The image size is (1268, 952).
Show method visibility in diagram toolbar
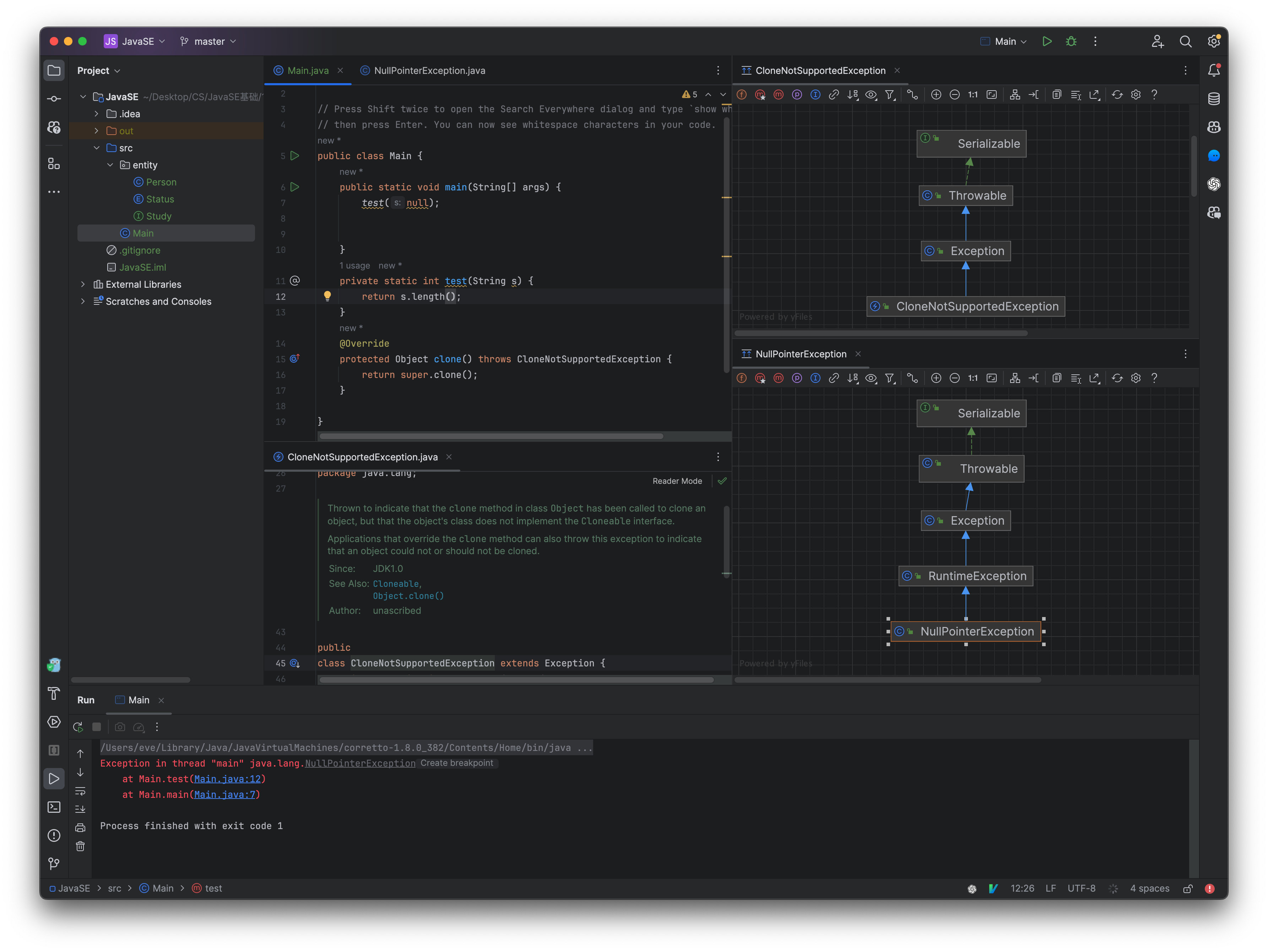click(x=779, y=94)
